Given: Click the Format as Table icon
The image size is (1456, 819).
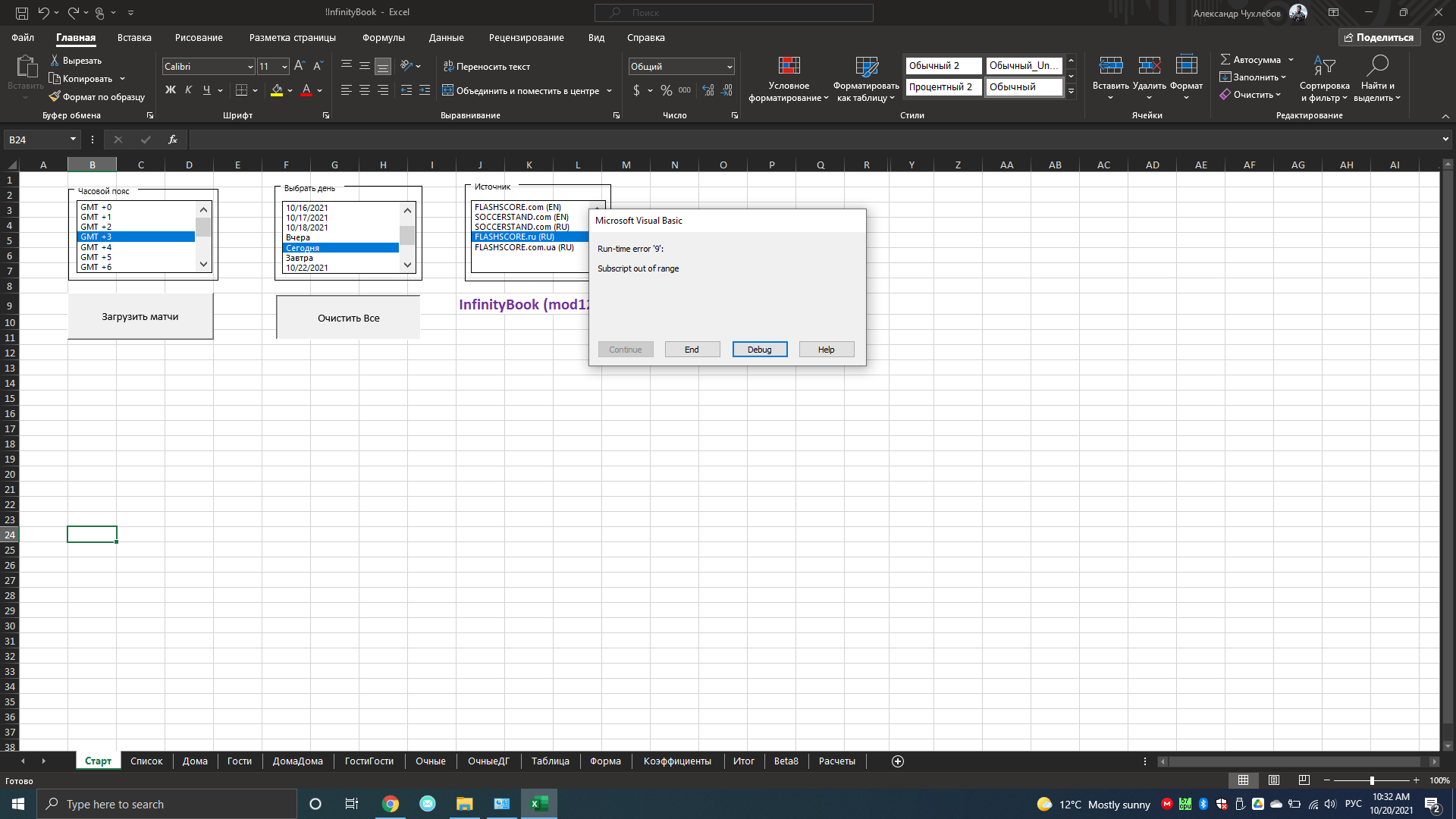Looking at the screenshot, I should pos(866,66).
